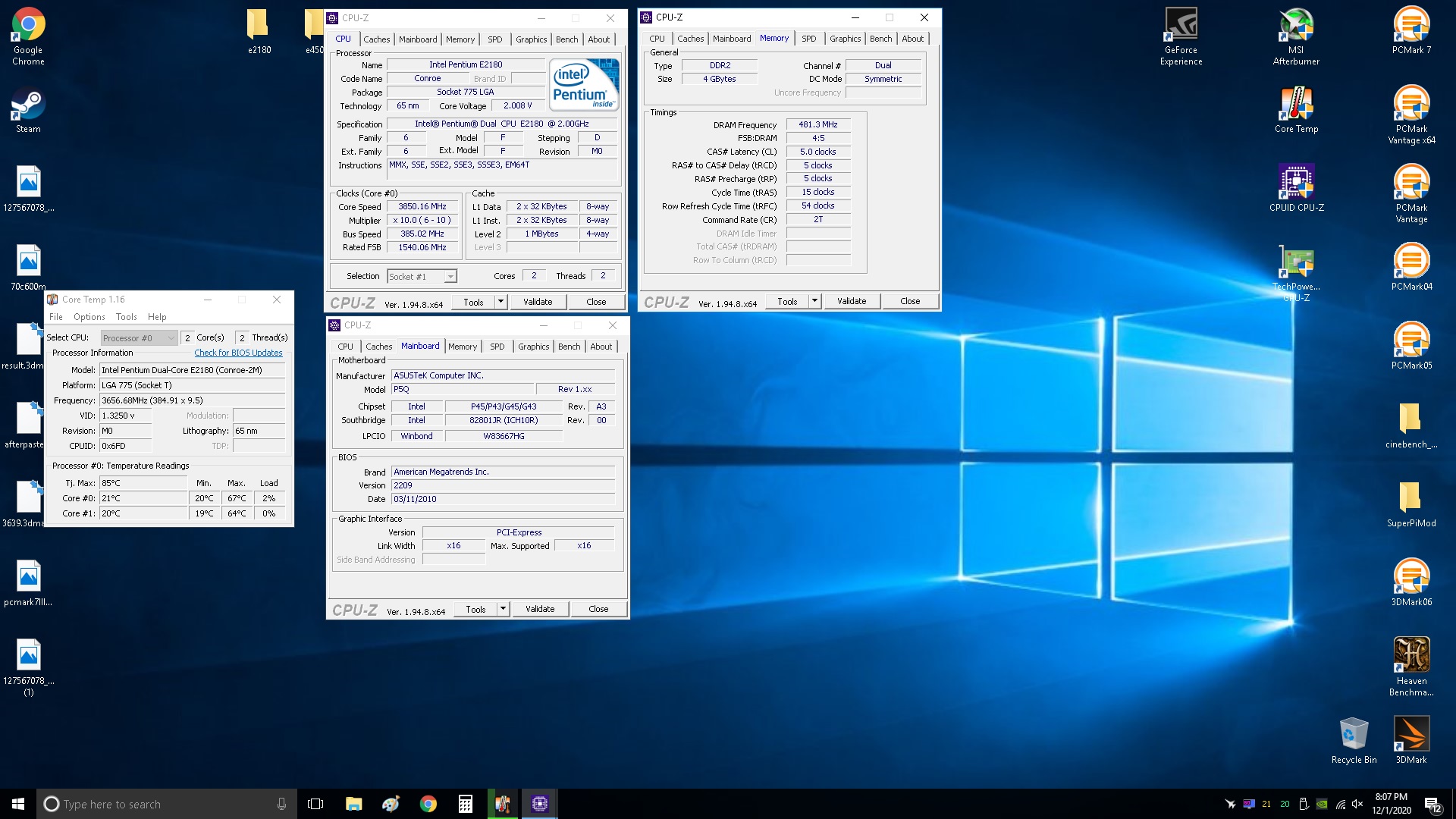
Task: Open Calculator from the taskbar
Action: (466, 804)
